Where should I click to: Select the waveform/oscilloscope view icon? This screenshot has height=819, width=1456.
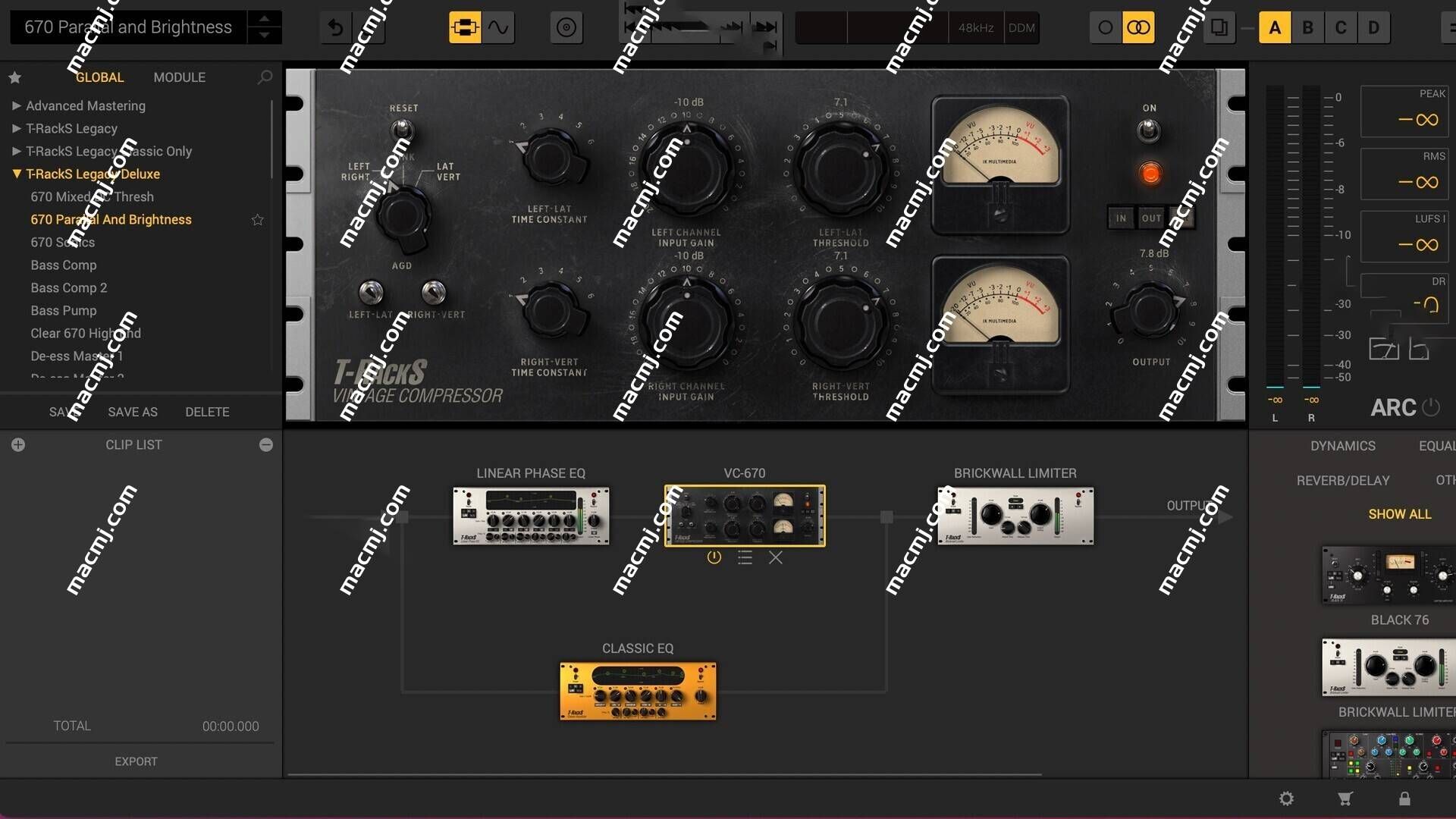click(x=500, y=27)
